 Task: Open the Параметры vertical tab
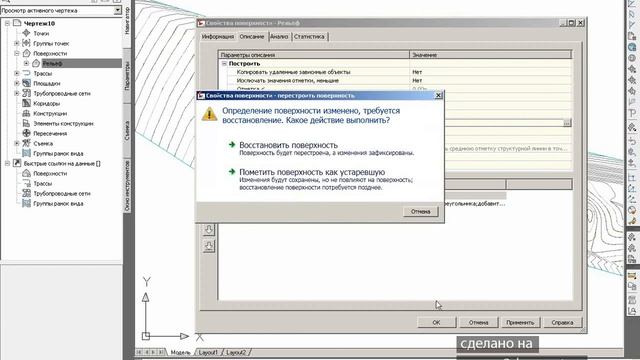point(127,76)
